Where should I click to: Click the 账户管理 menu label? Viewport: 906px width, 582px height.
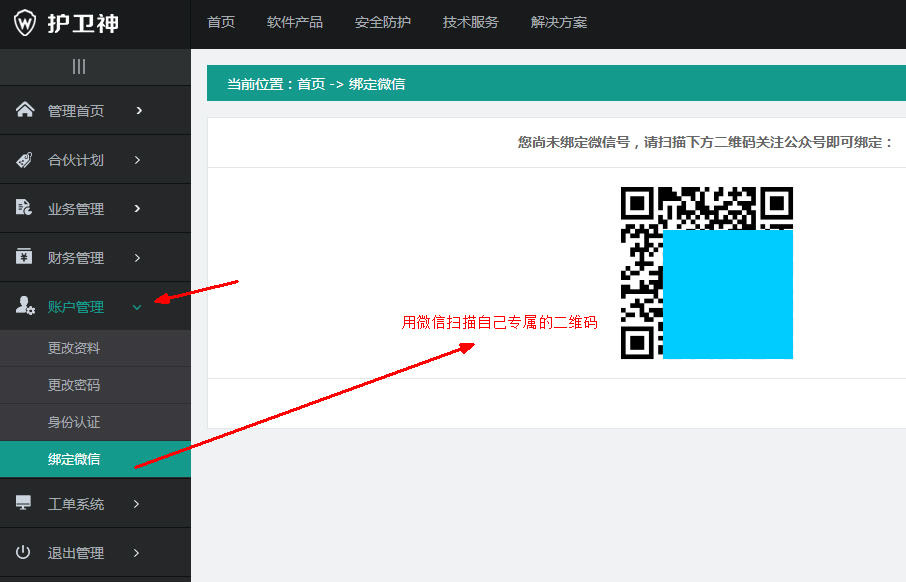76,307
